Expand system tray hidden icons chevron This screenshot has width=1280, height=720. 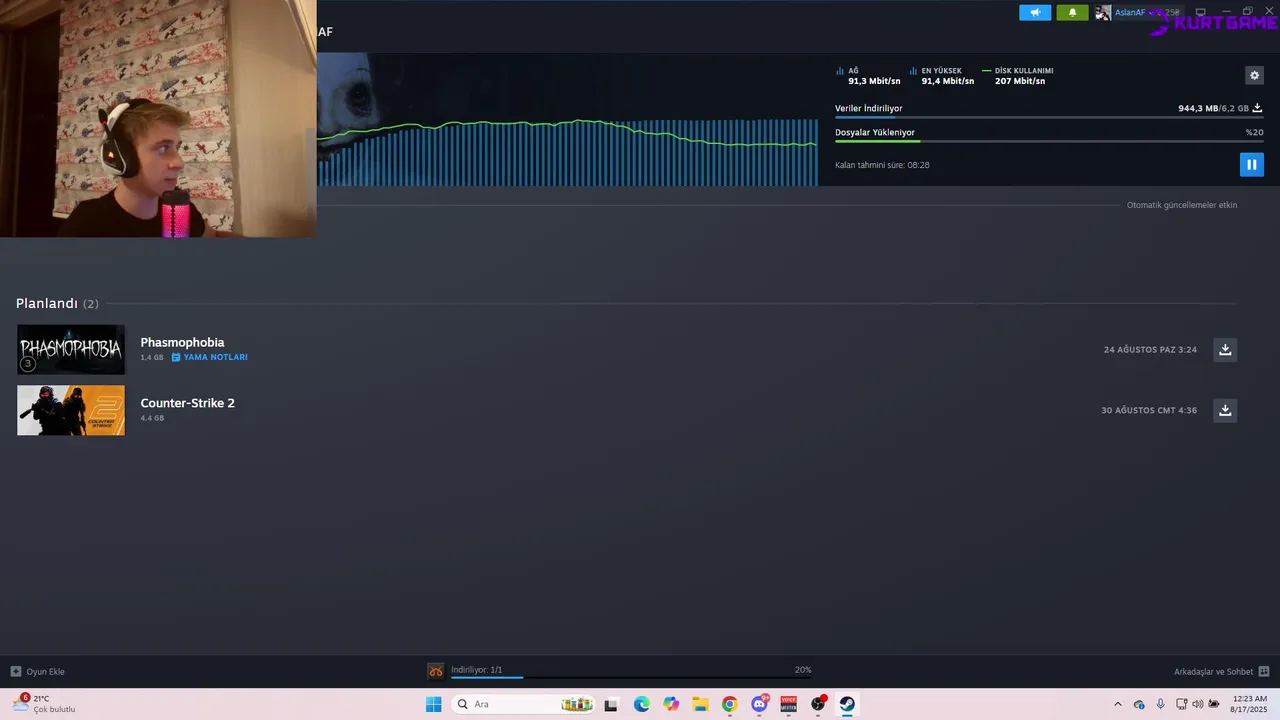pos(1118,704)
